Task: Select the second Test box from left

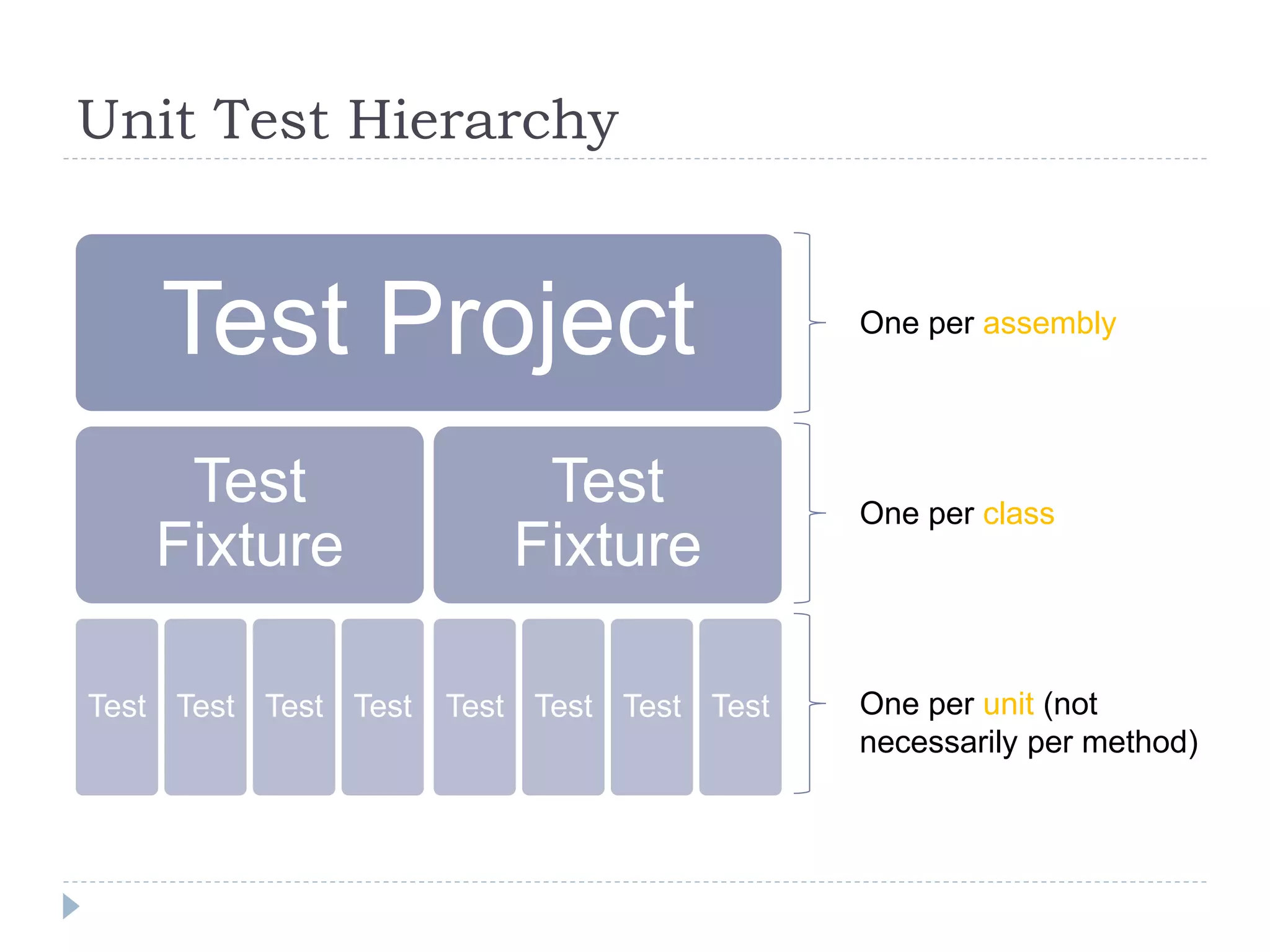Action: [205, 707]
